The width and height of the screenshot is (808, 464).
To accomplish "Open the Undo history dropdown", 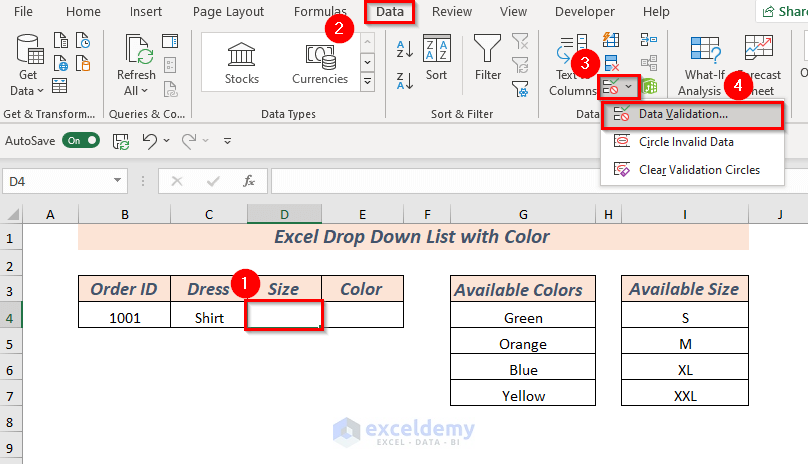I will (x=166, y=141).
